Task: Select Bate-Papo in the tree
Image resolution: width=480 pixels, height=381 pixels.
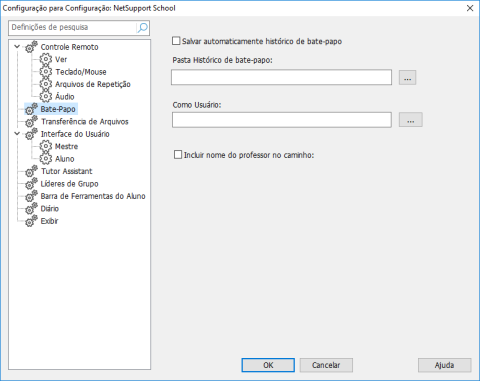Action: tap(58, 109)
